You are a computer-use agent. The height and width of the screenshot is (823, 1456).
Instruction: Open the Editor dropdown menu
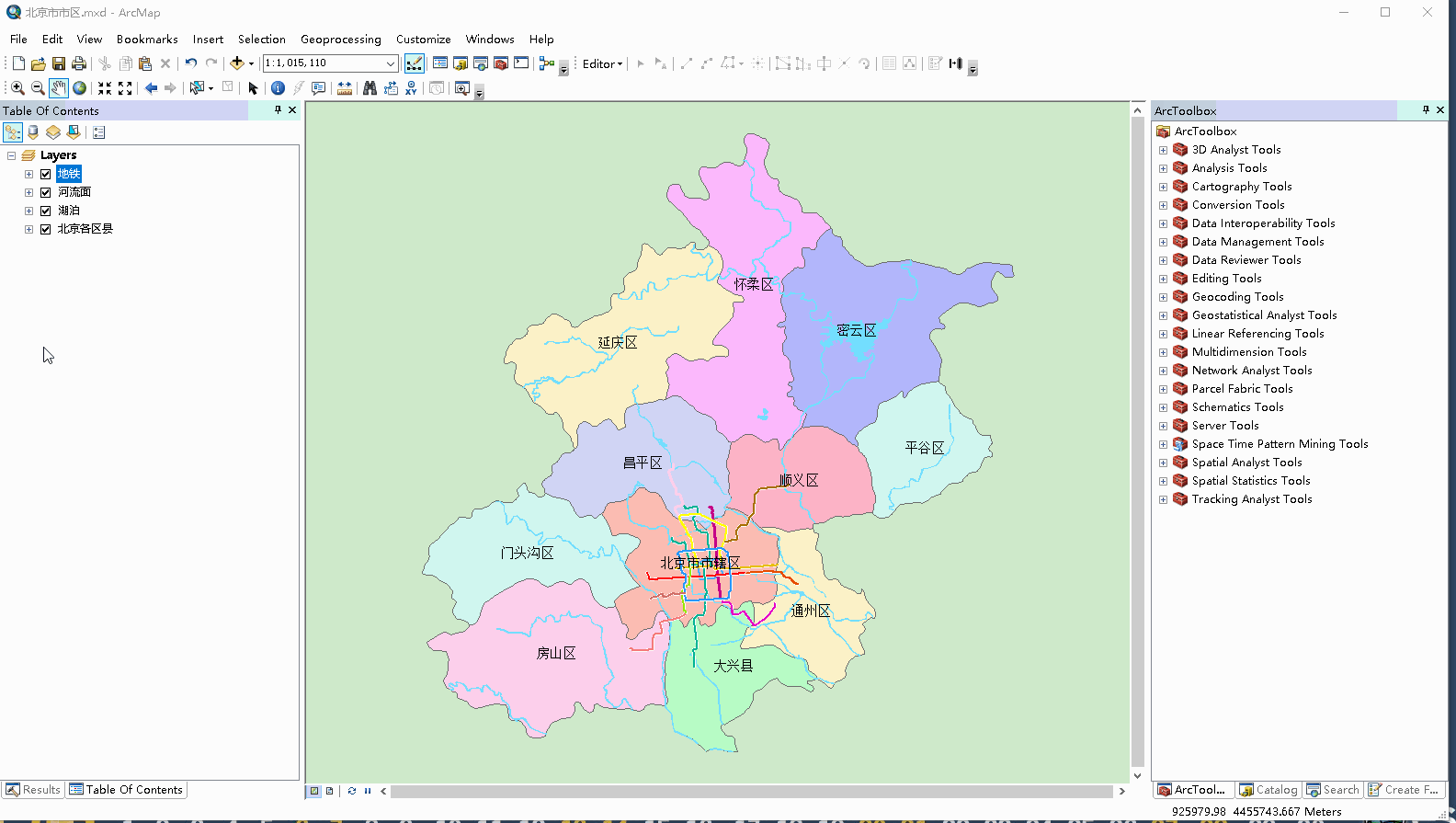point(603,63)
